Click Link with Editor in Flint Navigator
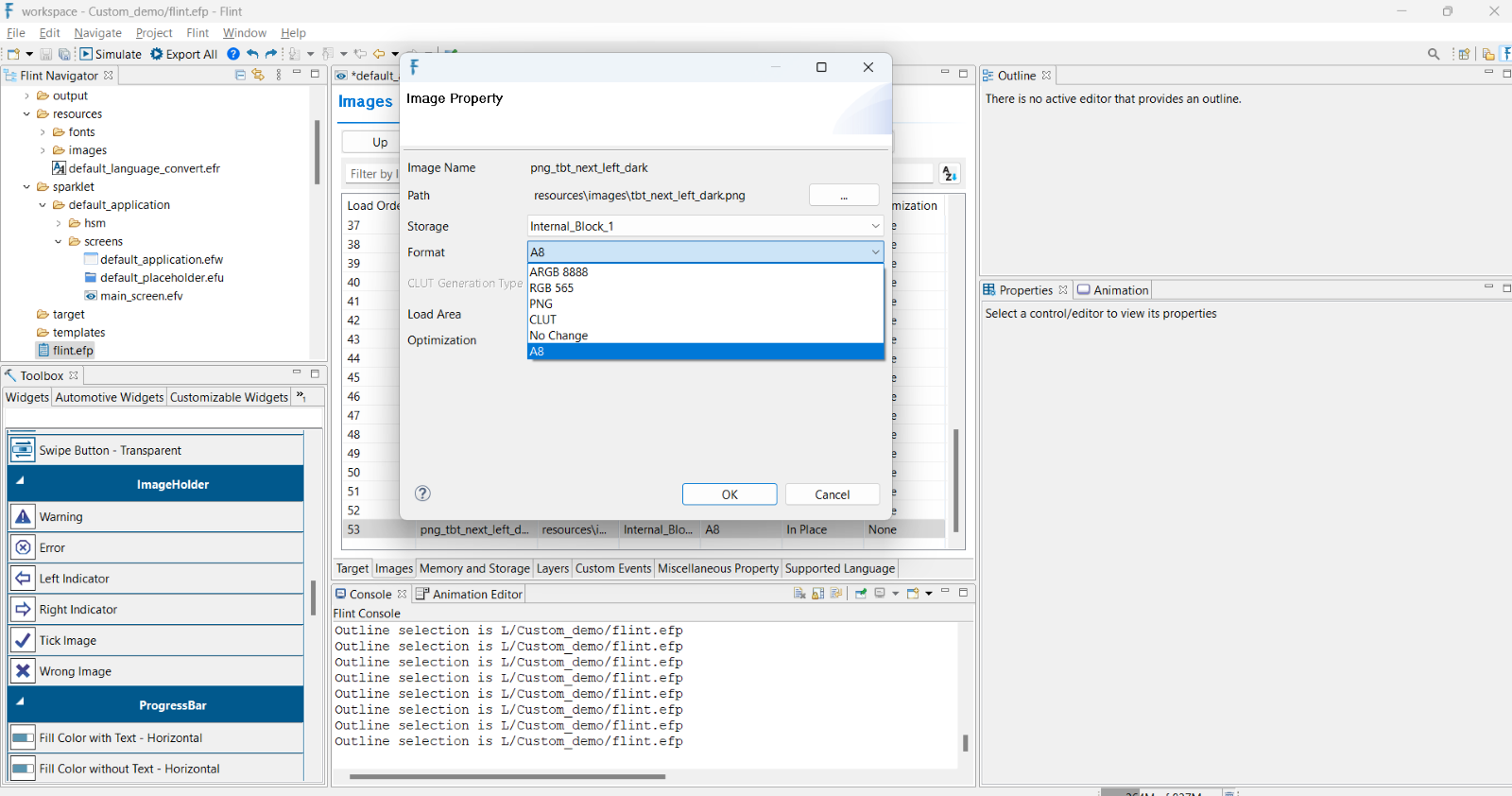The image size is (1512, 796). click(x=258, y=75)
